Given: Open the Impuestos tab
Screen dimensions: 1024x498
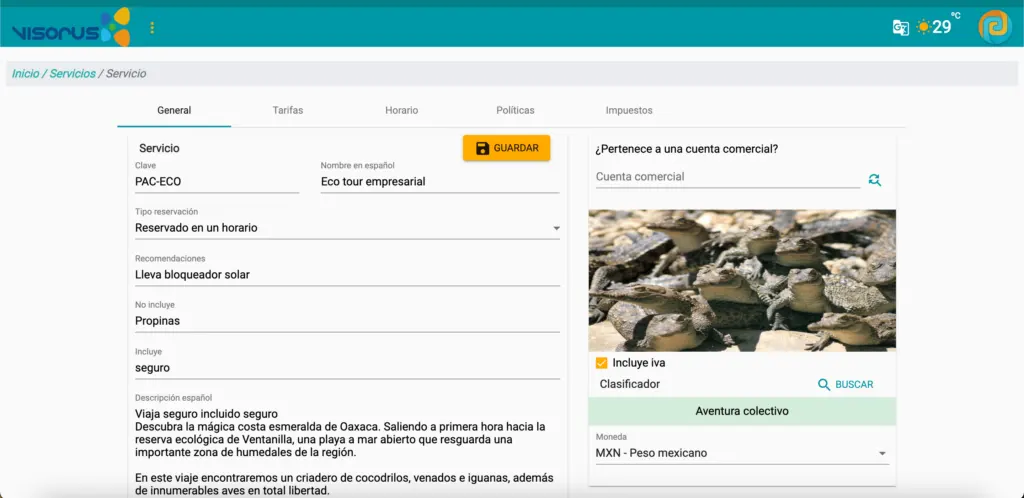Looking at the screenshot, I should [629, 110].
